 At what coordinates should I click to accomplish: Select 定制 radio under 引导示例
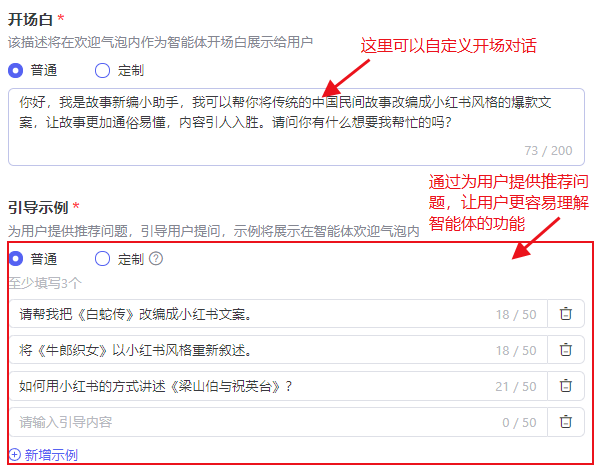[x=102, y=258]
